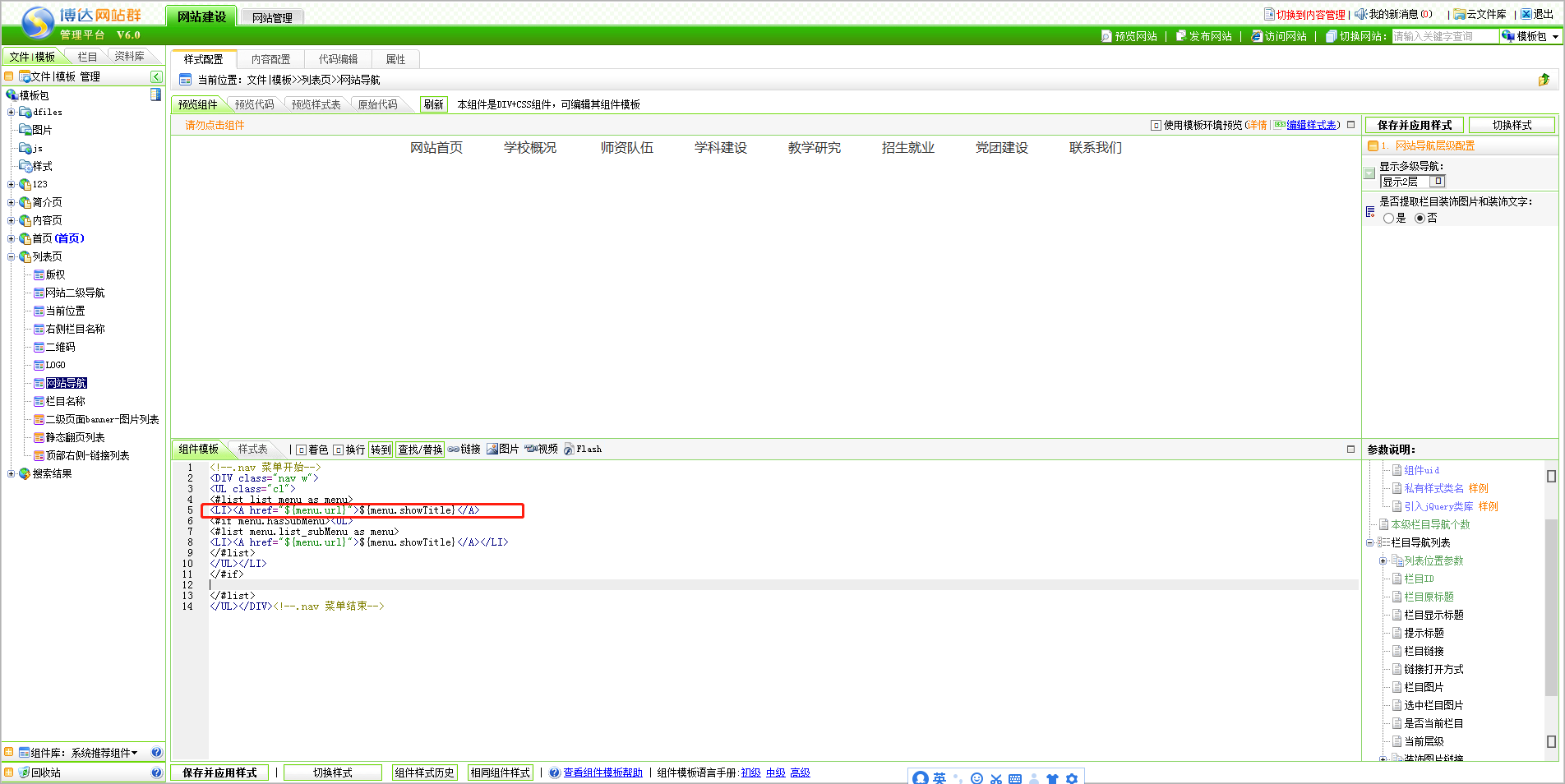Click the green up-arrow folder icon
Screen dimensions: 1565x784
pos(1544,80)
